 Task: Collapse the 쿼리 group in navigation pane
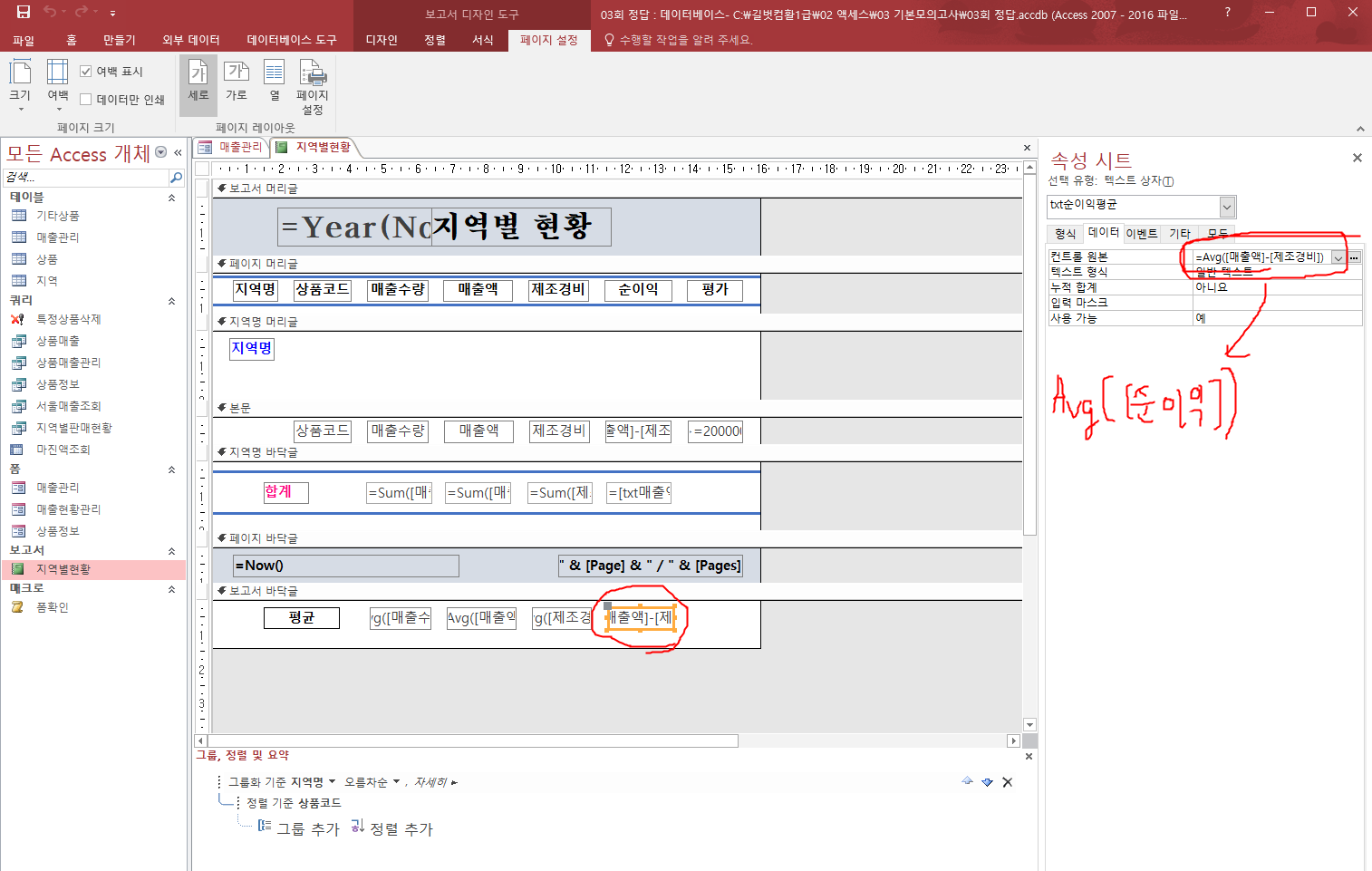click(171, 301)
